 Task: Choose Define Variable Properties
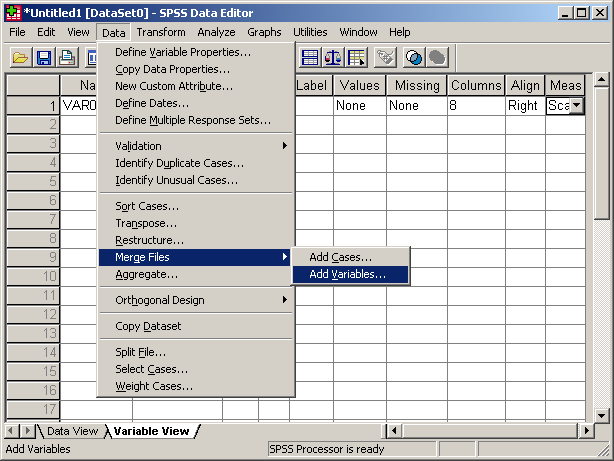click(195, 52)
